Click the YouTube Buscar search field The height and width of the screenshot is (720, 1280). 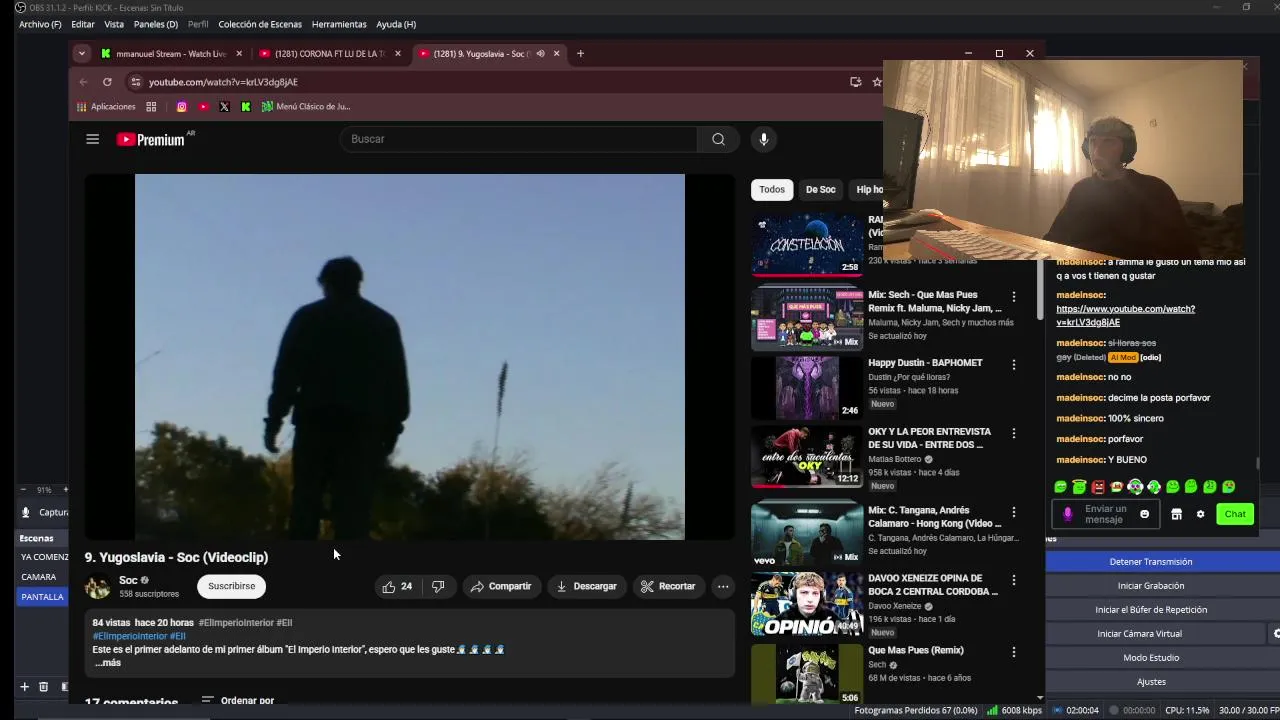tap(518, 139)
